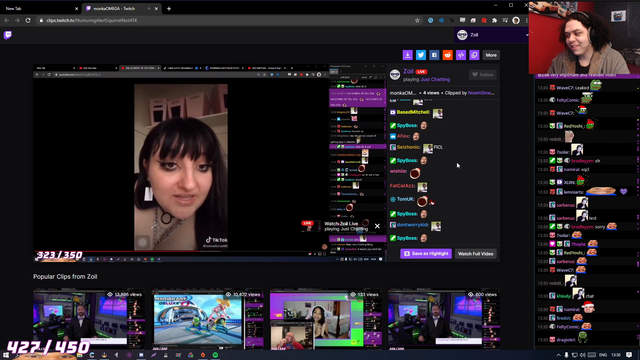
Task: Download the clip with the download icon
Action: pyautogui.click(x=407, y=55)
